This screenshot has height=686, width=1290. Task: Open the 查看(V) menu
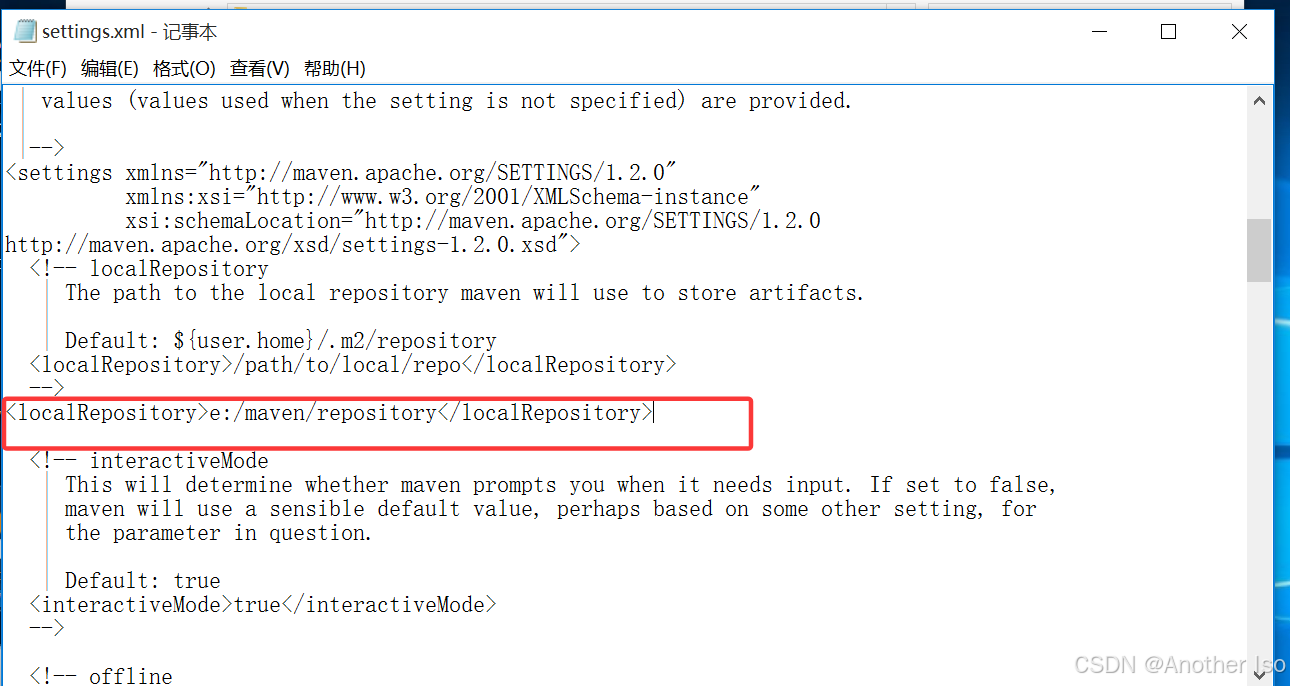(x=260, y=69)
